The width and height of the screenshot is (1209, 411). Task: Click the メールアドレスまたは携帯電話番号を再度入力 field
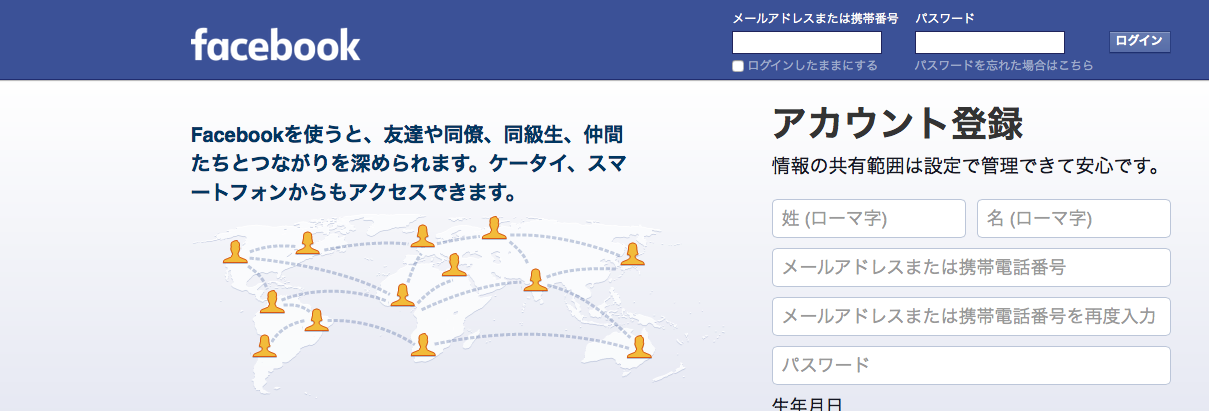pyautogui.click(x=970, y=316)
